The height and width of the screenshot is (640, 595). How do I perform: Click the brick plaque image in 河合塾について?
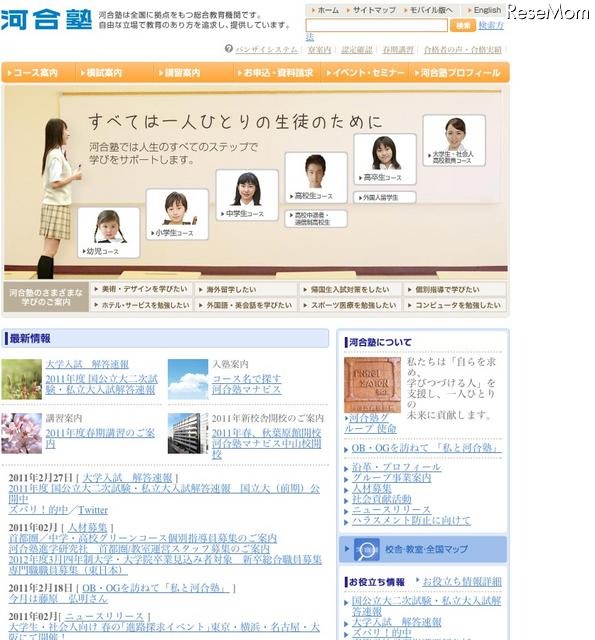coord(372,385)
